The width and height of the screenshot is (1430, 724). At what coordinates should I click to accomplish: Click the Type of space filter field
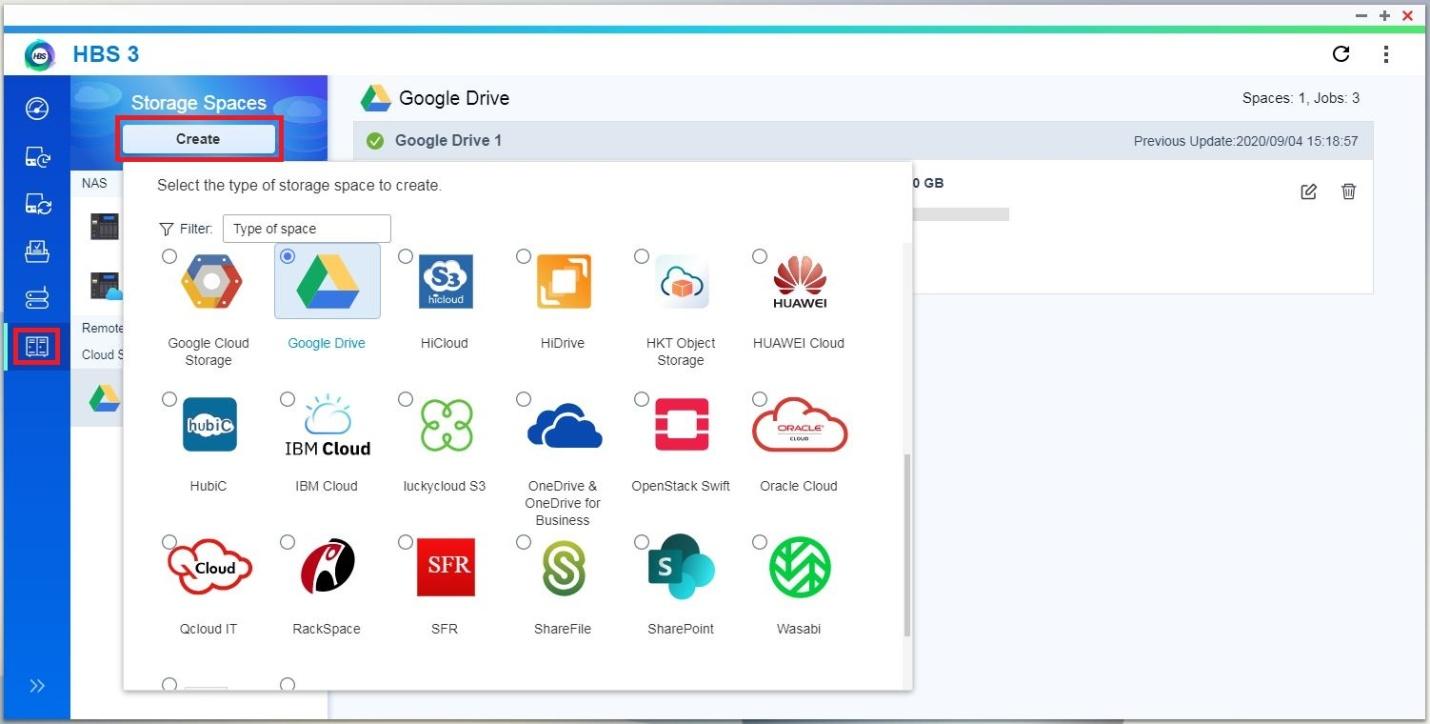(306, 228)
